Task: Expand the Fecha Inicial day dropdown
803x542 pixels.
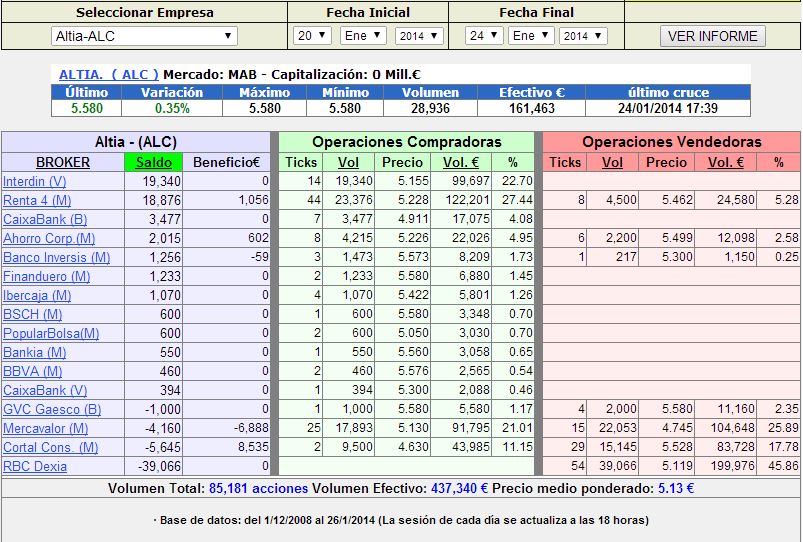Action: coord(312,36)
